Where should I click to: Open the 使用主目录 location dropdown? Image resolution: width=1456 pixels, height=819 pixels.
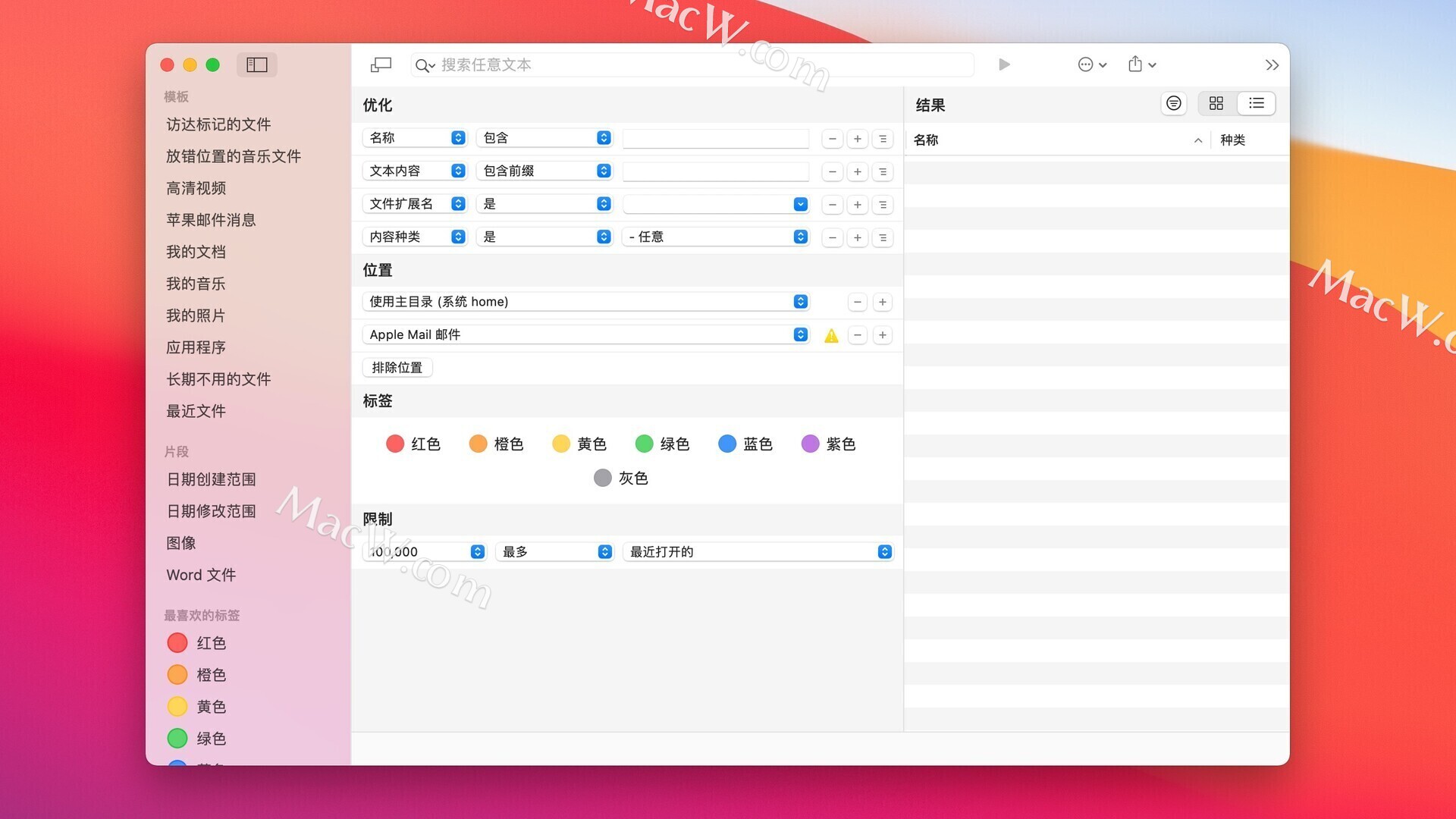point(585,301)
